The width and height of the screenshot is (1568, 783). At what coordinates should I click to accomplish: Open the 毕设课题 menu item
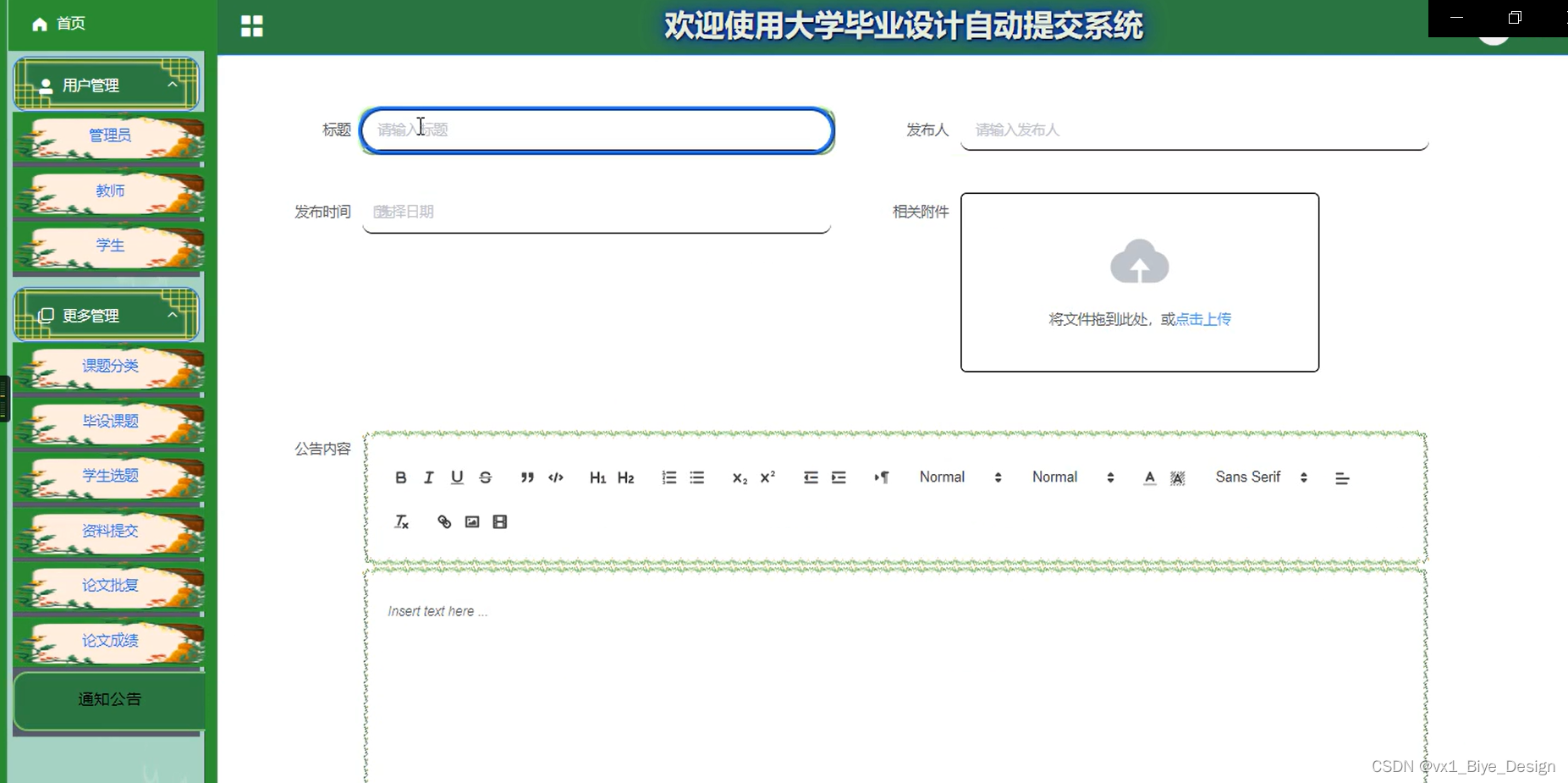click(x=109, y=421)
